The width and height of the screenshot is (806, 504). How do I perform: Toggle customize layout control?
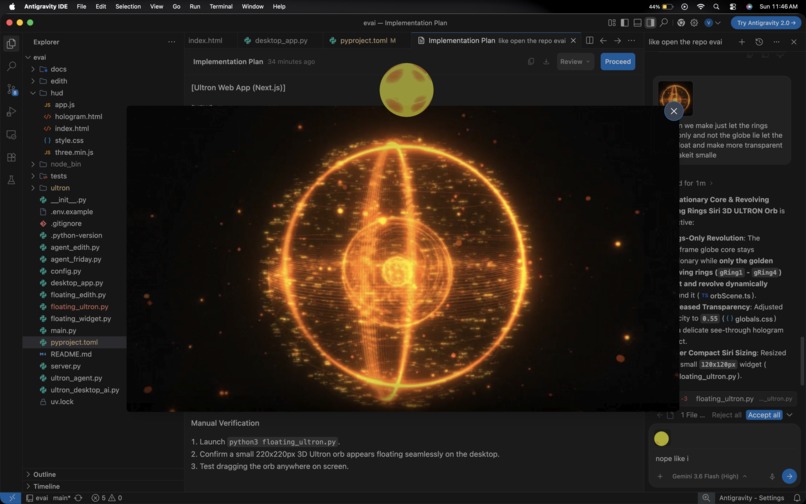click(x=612, y=23)
